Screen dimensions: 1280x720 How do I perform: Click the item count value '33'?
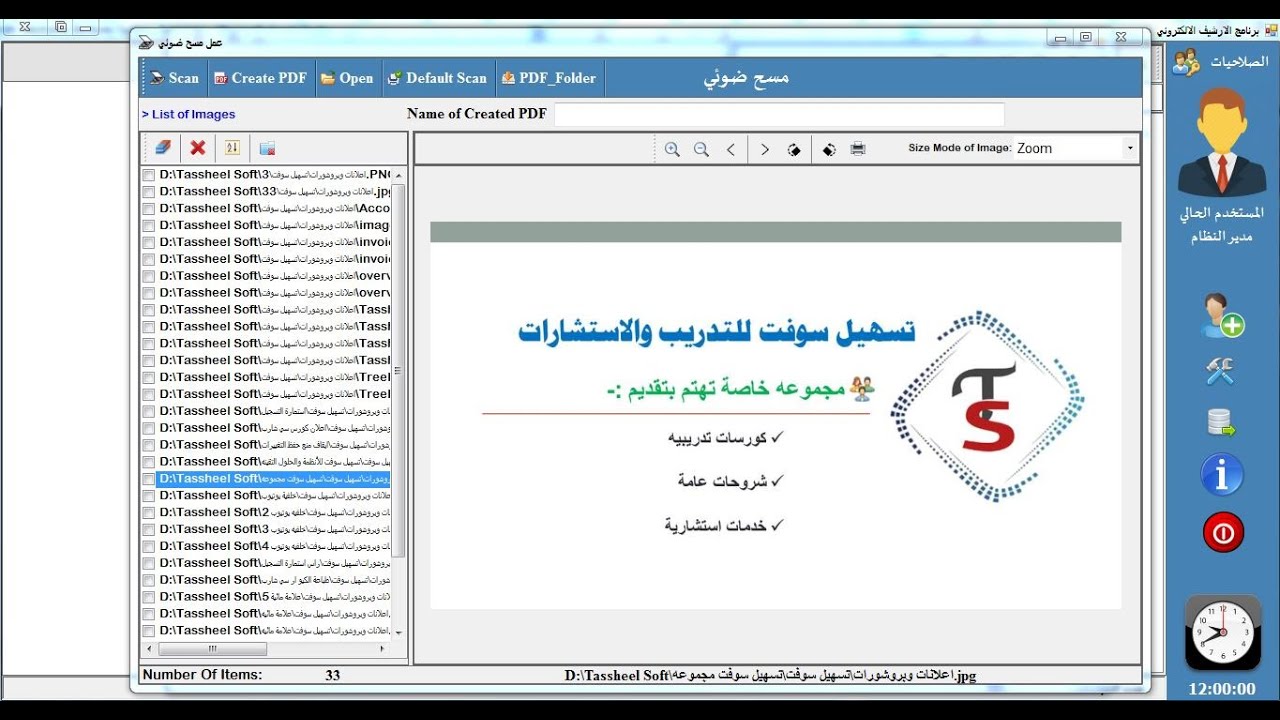[x=333, y=675]
